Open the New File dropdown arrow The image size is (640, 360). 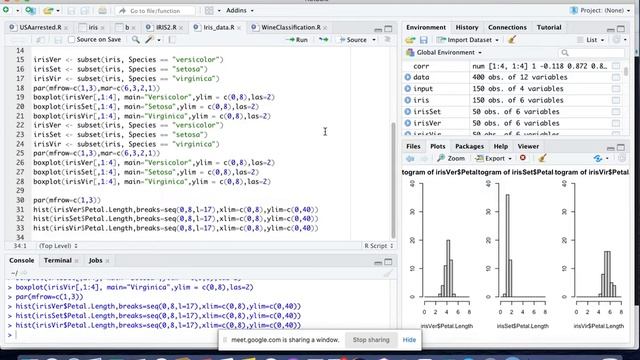pos(17,11)
